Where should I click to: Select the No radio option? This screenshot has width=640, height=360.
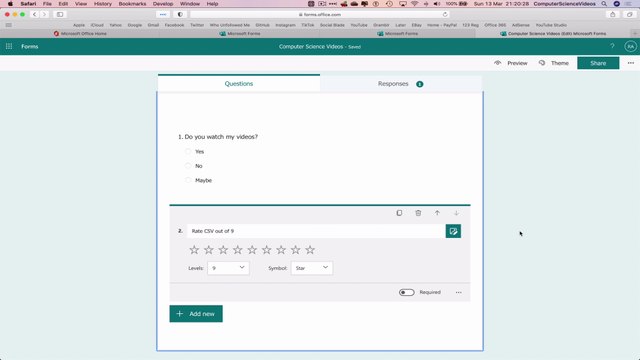[188, 166]
